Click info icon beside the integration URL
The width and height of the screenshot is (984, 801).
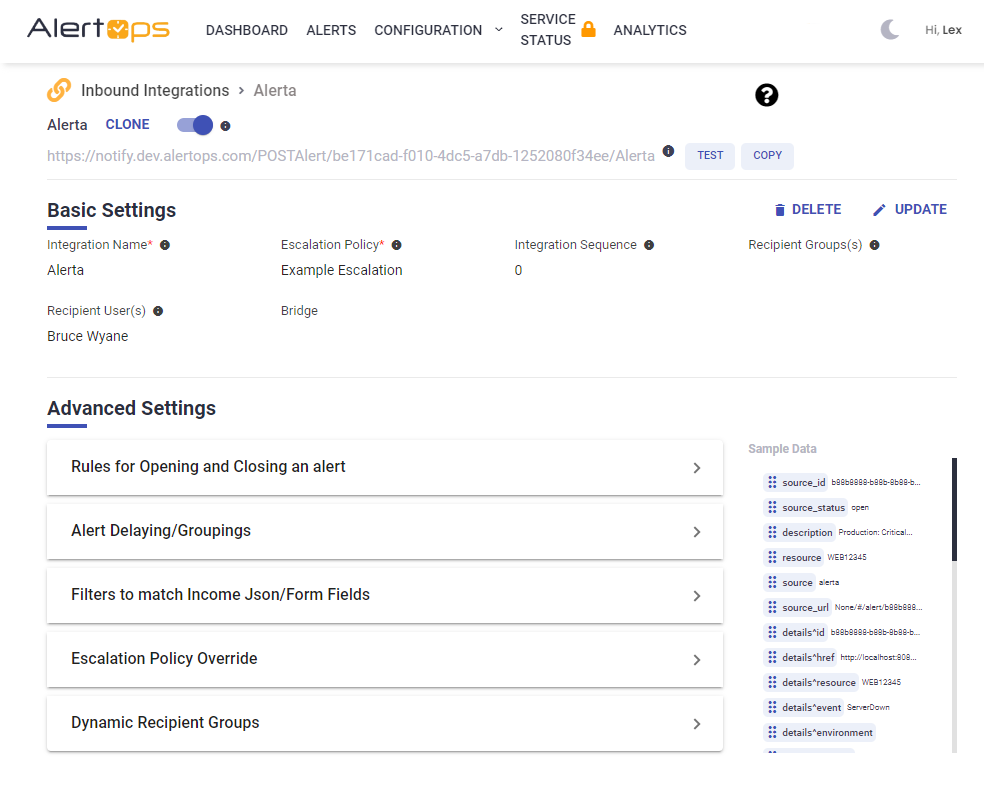coord(668,151)
